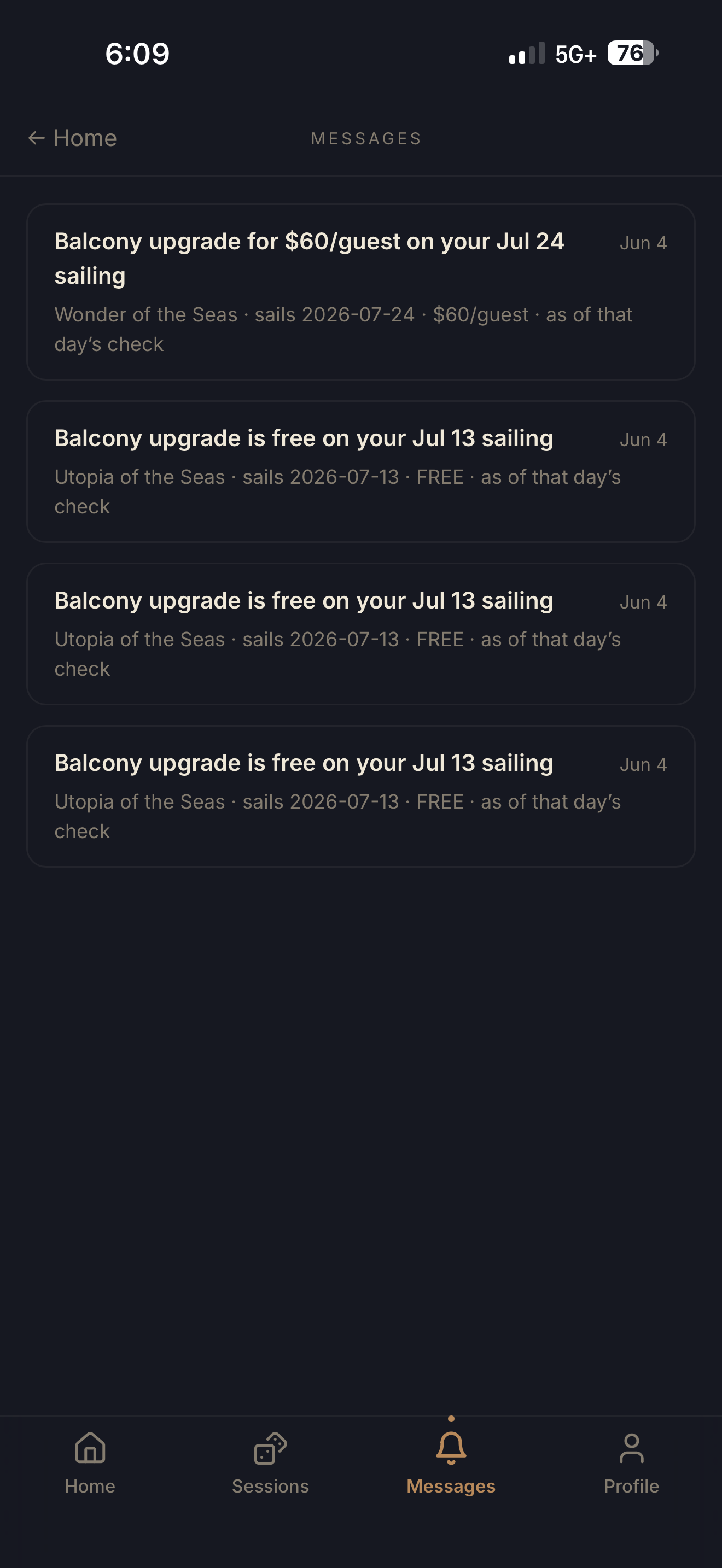Select the Sessions tab label
Screen dimensions: 722x1568
(270, 1486)
